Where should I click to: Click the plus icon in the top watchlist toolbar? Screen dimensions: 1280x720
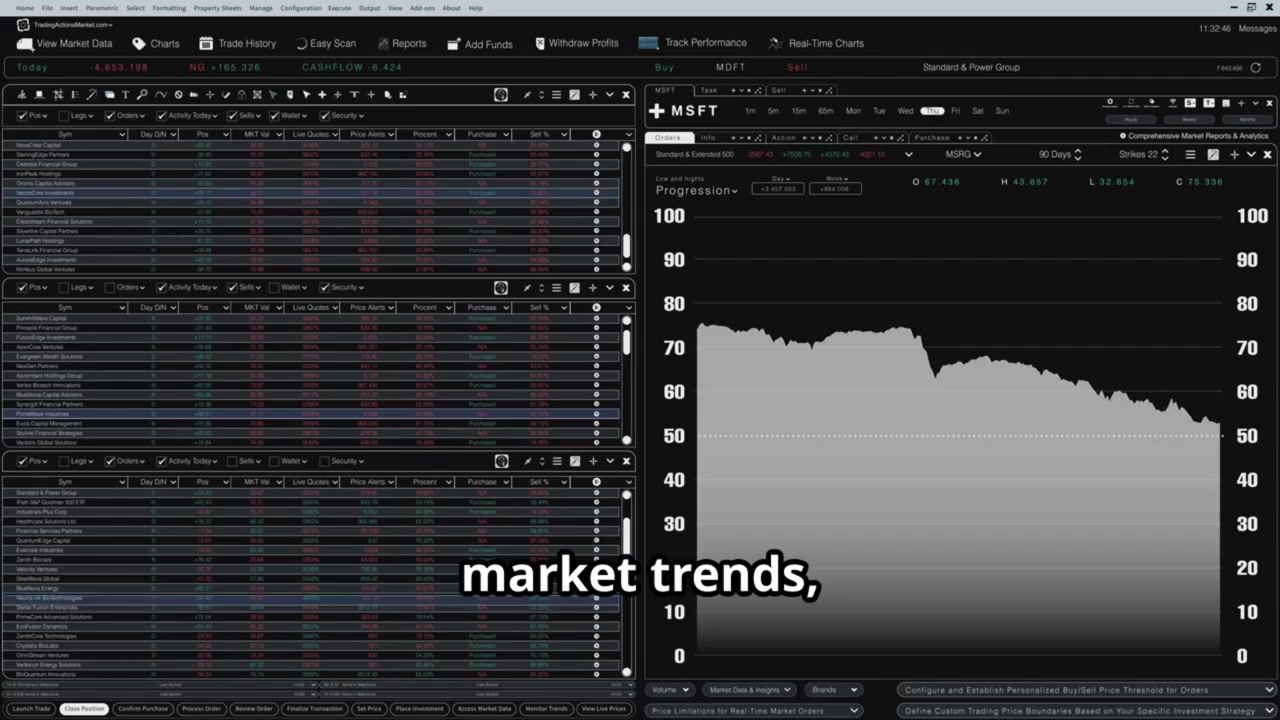(x=592, y=95)
